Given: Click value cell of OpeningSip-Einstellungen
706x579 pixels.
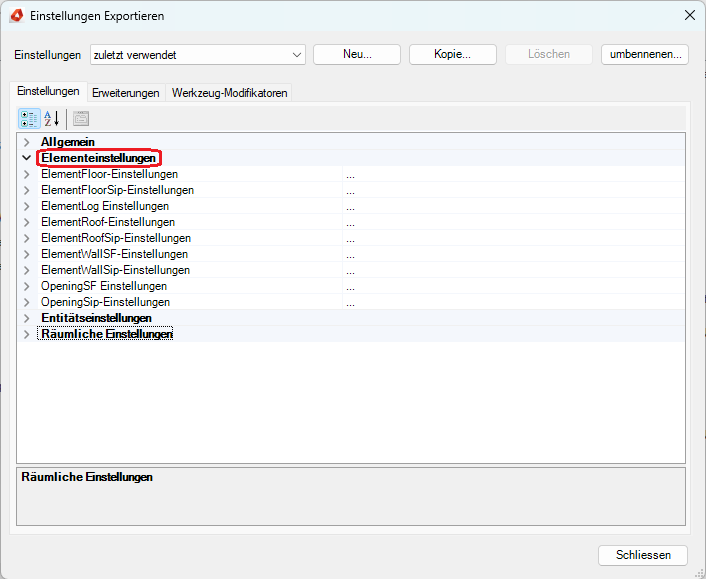Looking at the screenshot, I should pos(514,302).
